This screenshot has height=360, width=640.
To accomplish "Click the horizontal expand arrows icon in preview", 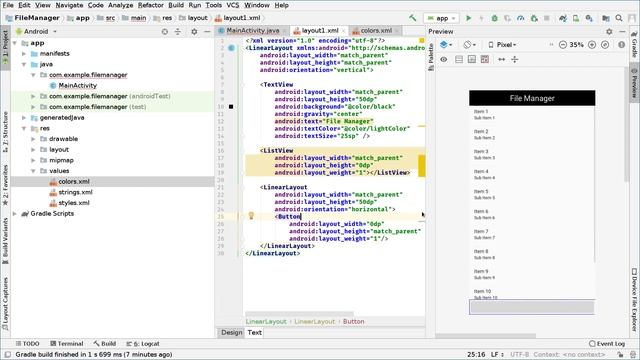I will click(x=502, y=60).
